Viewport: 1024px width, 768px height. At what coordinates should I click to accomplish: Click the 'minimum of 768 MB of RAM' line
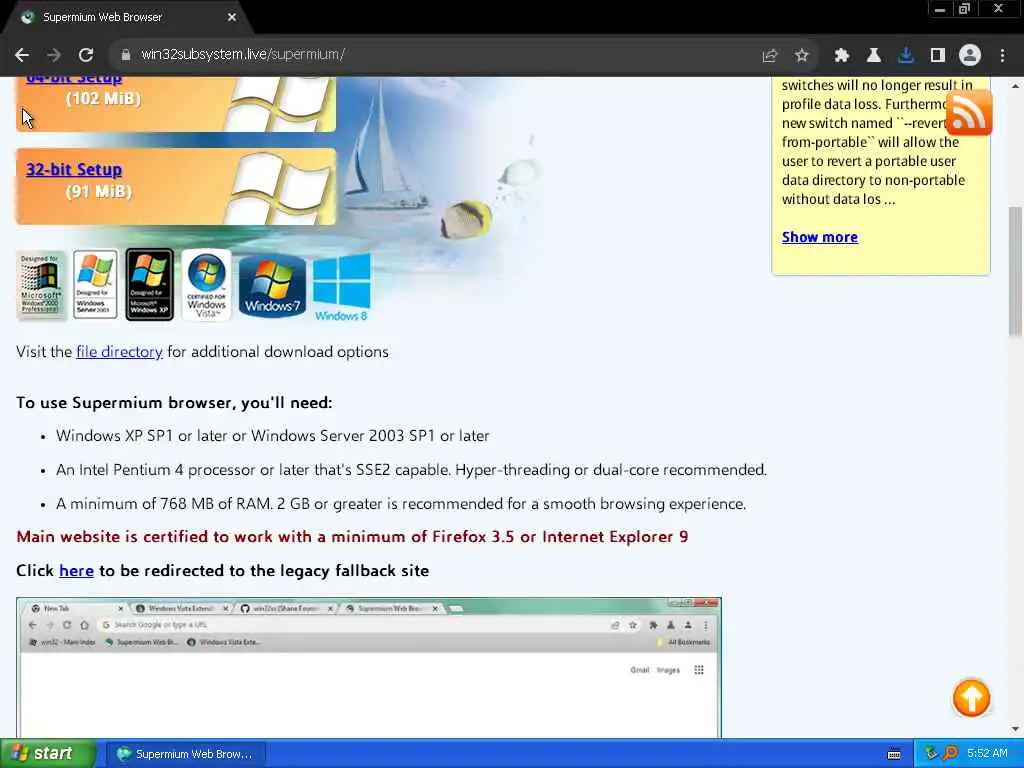401,504
